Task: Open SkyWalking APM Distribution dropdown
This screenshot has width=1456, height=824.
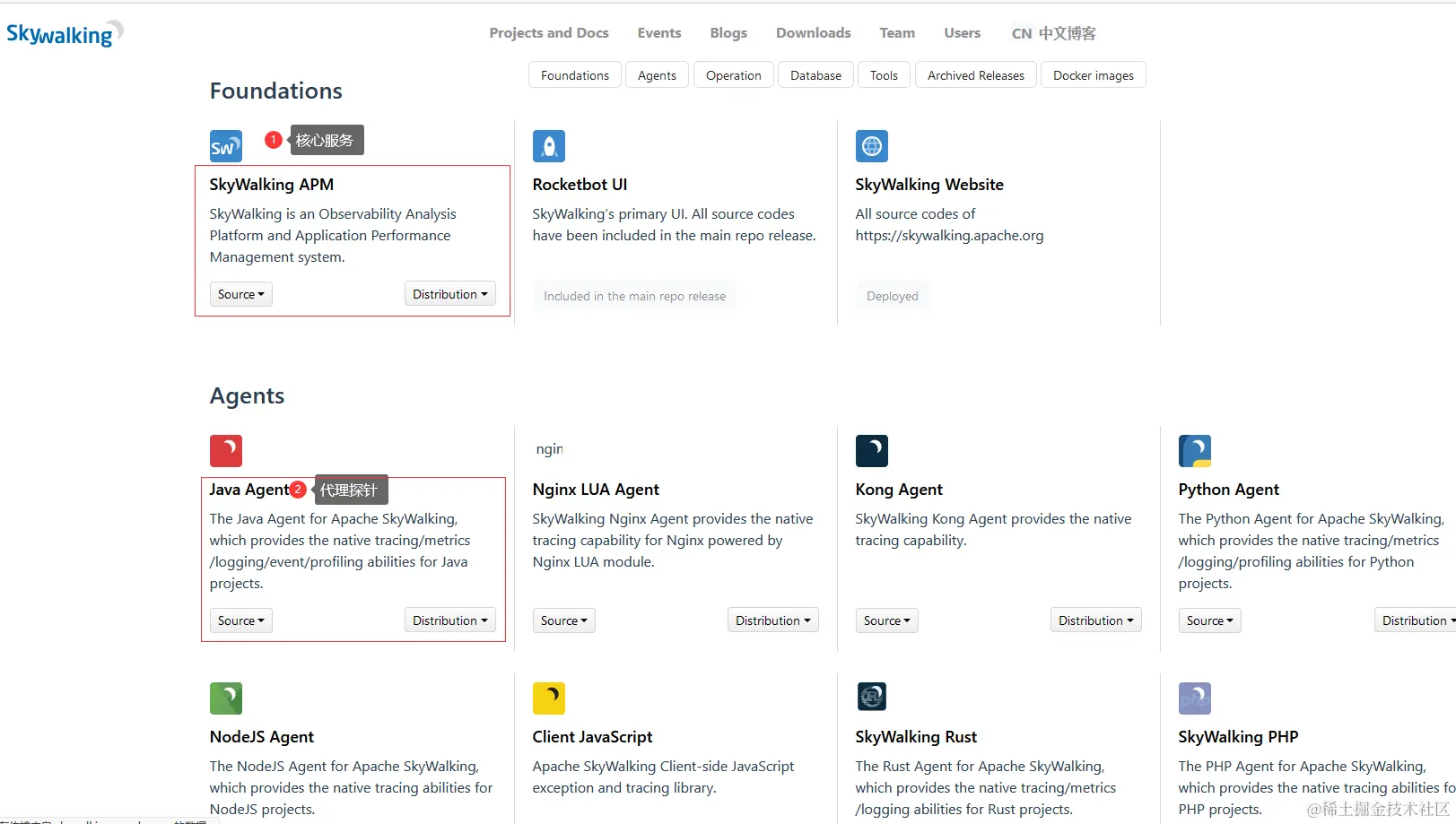Action: (450, 294)
